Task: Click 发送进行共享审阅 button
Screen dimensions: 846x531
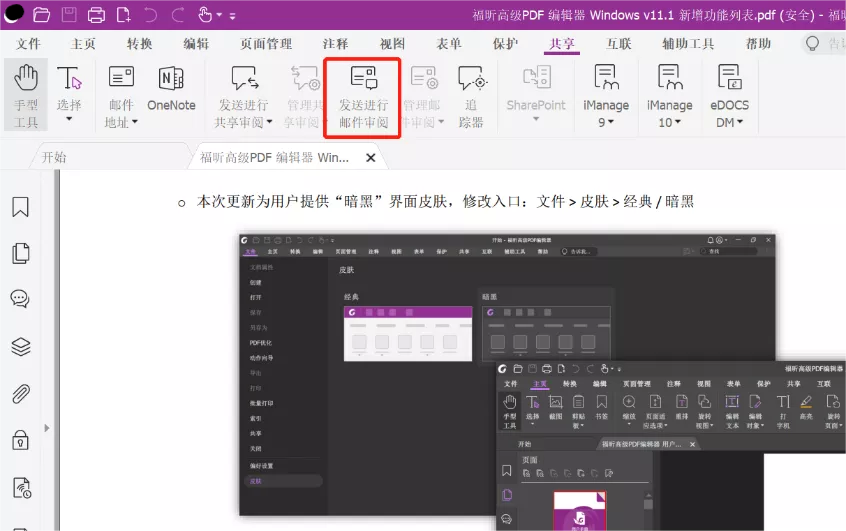Action: pos(243,96)
